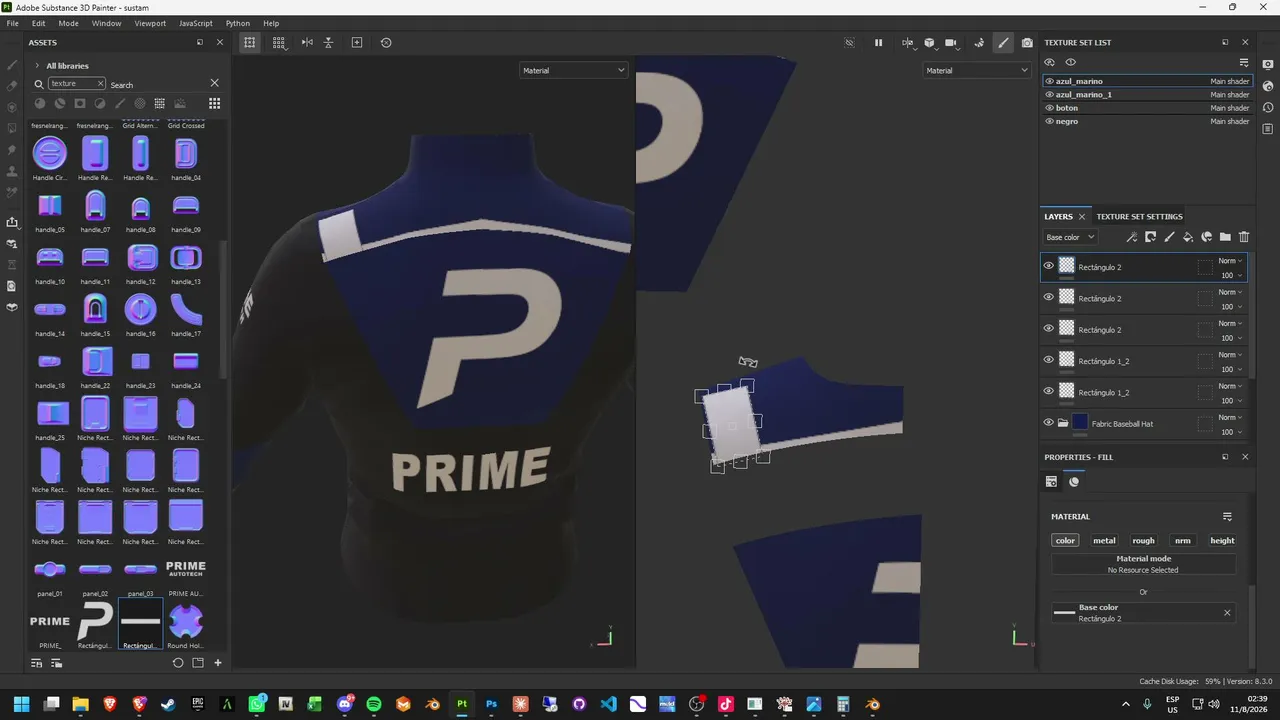Pause the viewport rendering
Image resolution: width=1280 pixels, height=720 pixels.
878,43
